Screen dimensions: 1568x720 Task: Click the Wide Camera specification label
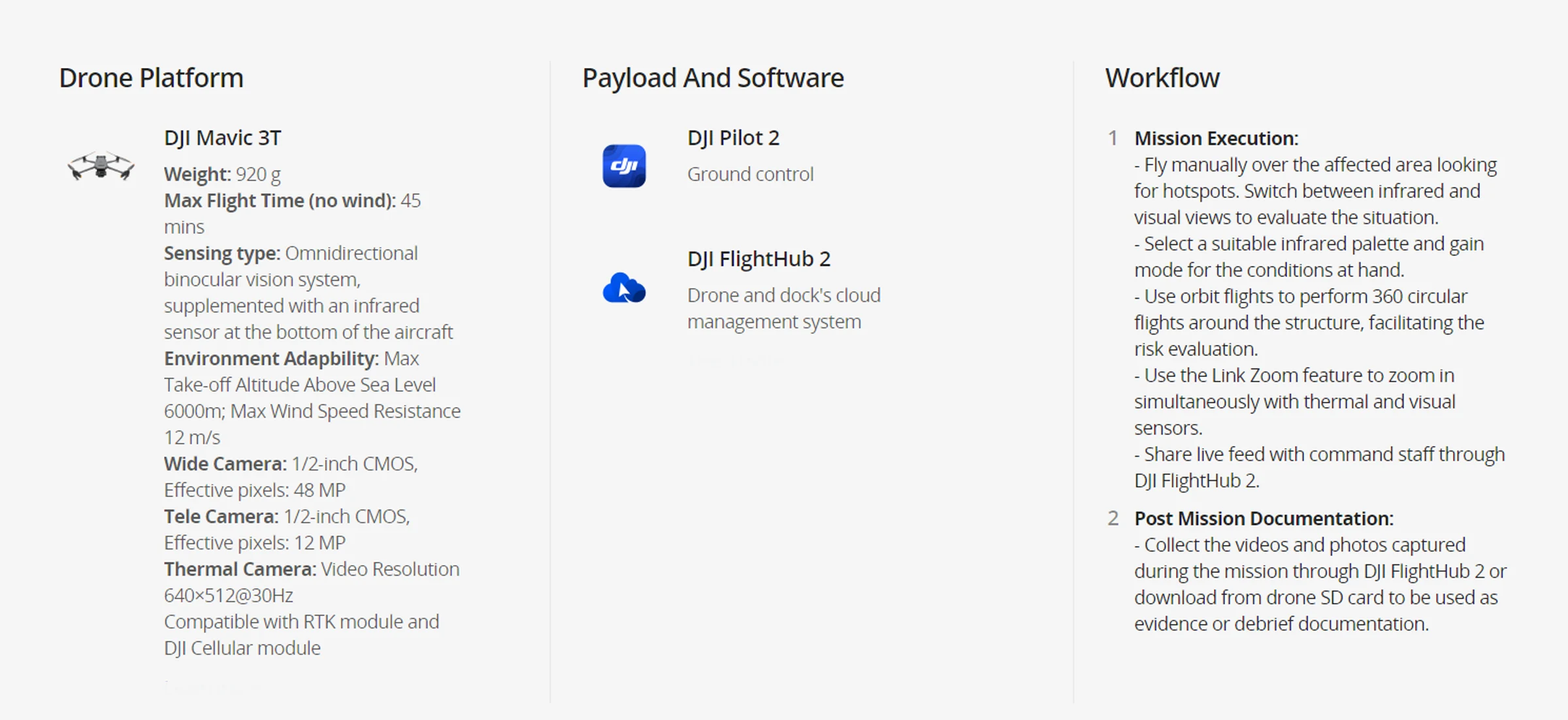[225, 464]
